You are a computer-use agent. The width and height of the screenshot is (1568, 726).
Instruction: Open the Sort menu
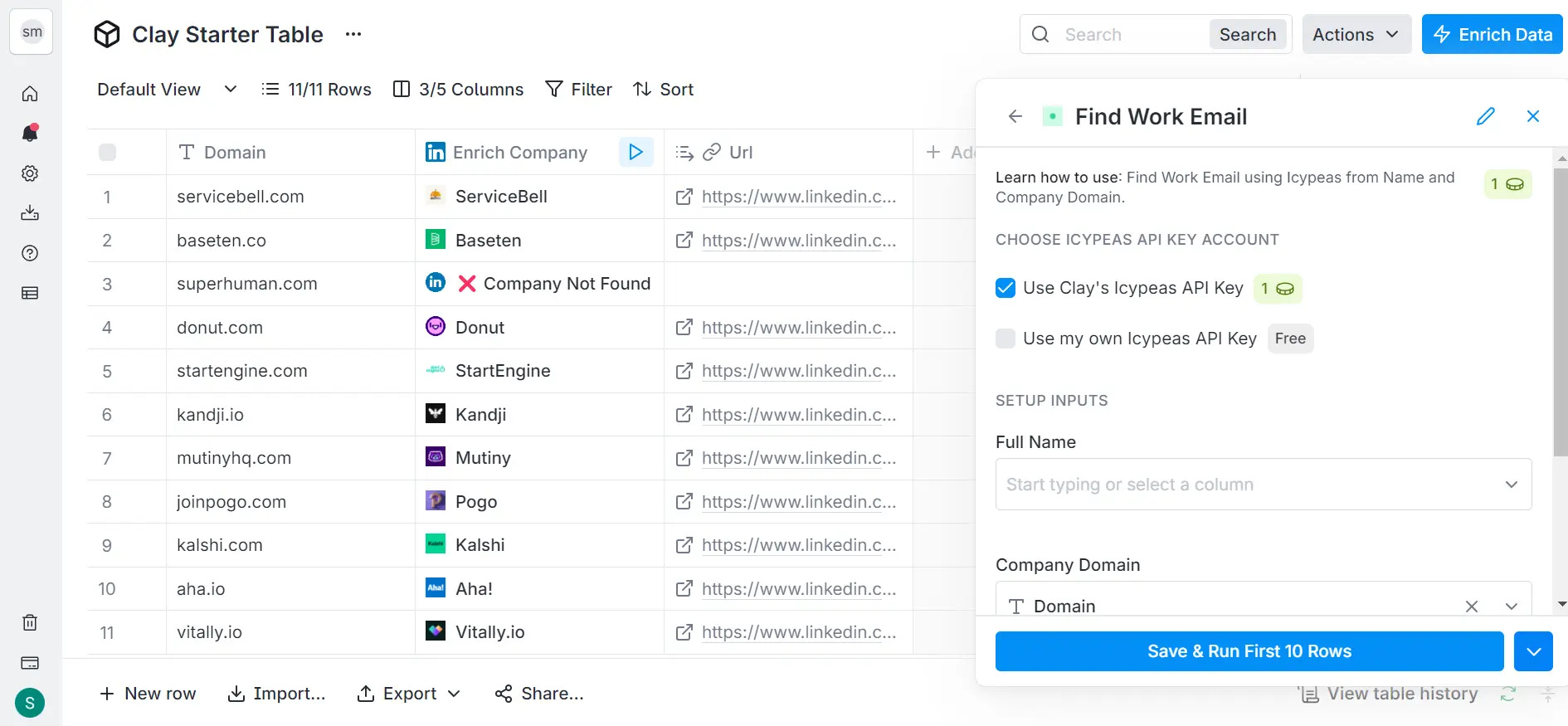coord(663,90)
